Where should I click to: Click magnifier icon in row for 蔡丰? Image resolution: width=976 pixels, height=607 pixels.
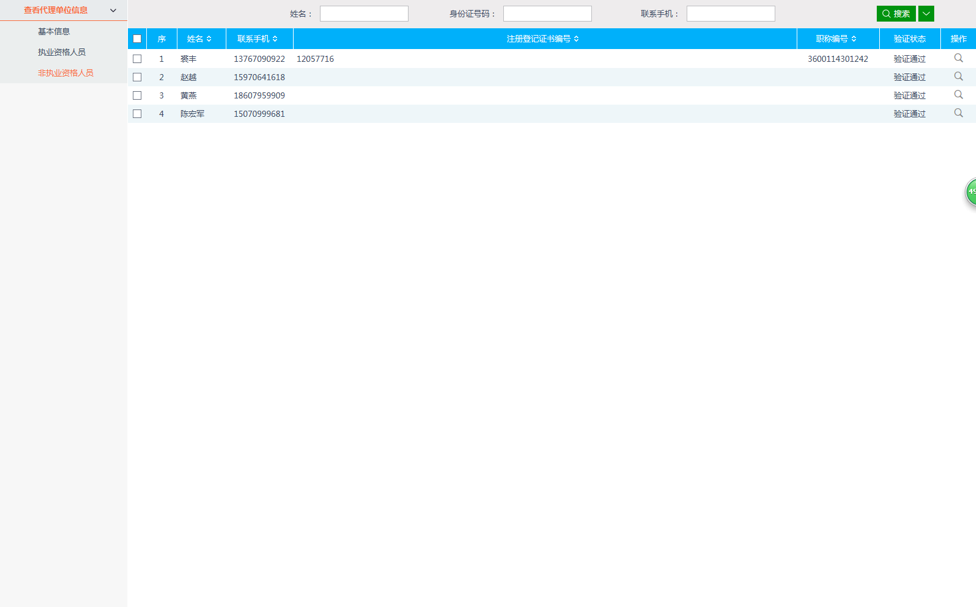(x=958, y=59)
